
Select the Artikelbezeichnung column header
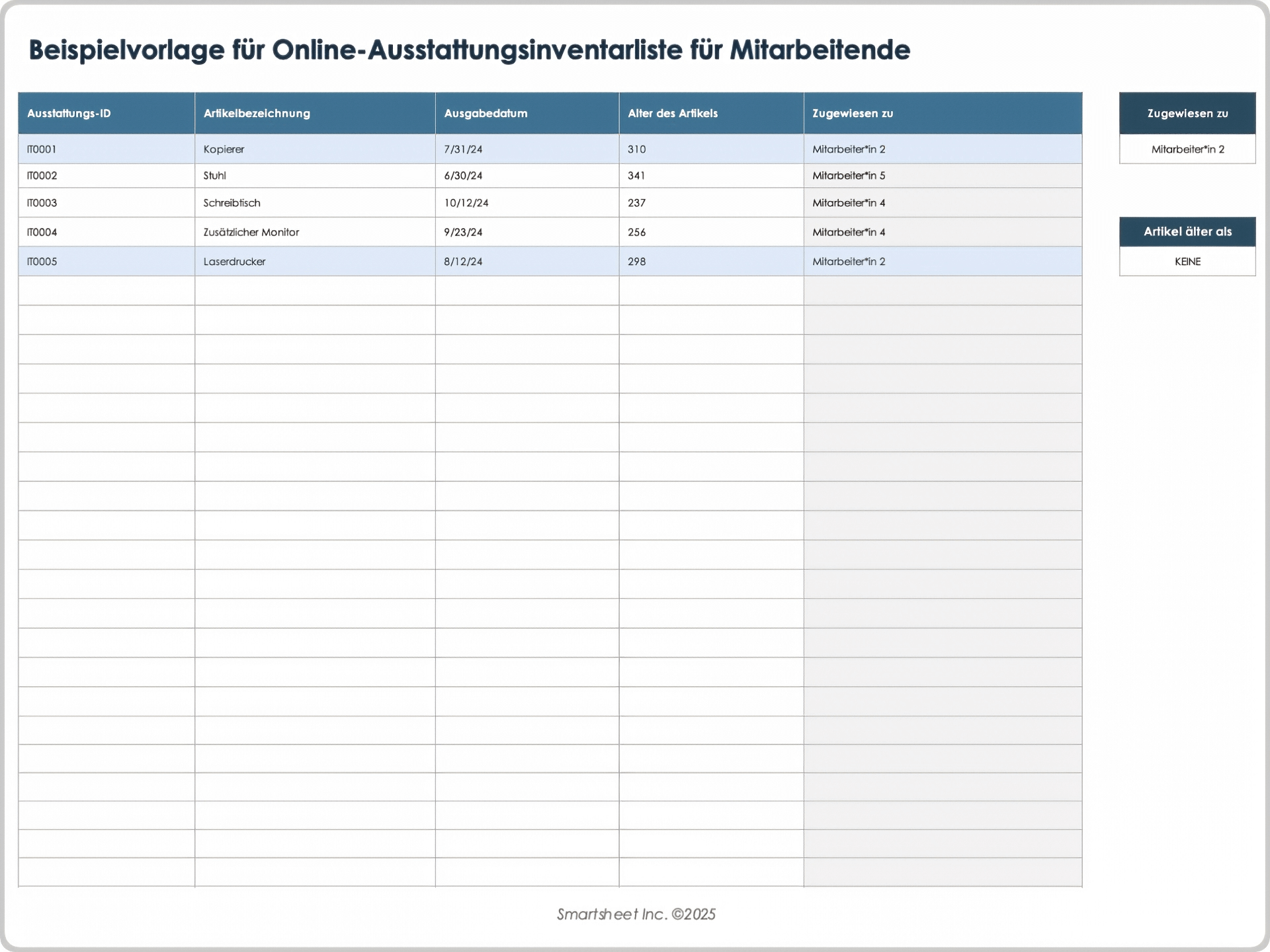click(314, 113)
